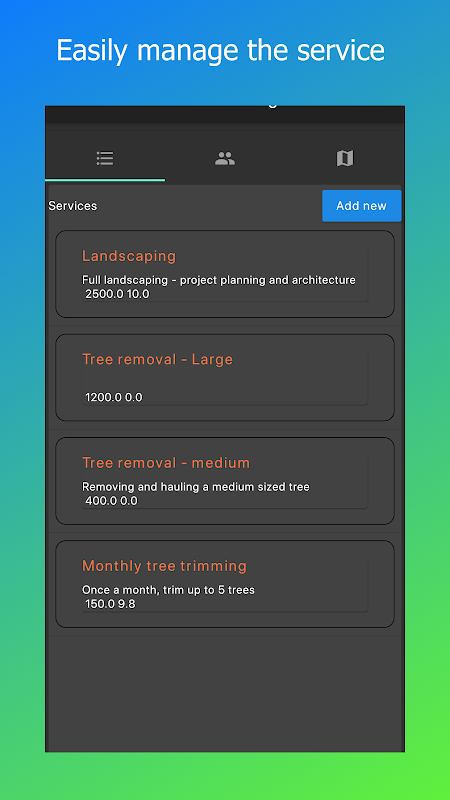This screenshot has width=450, height=800.
Task: Click the Services heading label
Action: pos(72,206)
